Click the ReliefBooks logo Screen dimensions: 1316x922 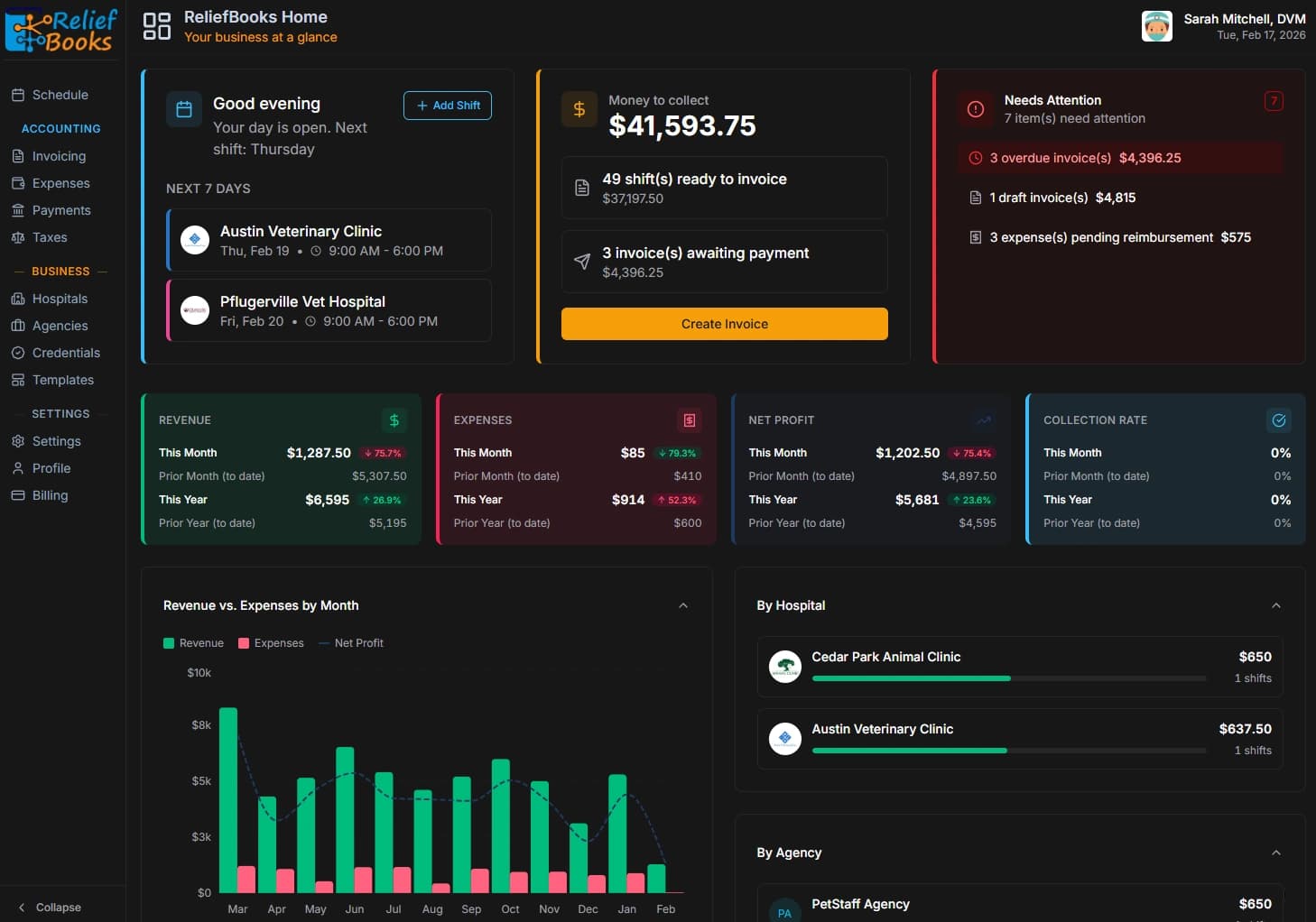click(60, 30)
